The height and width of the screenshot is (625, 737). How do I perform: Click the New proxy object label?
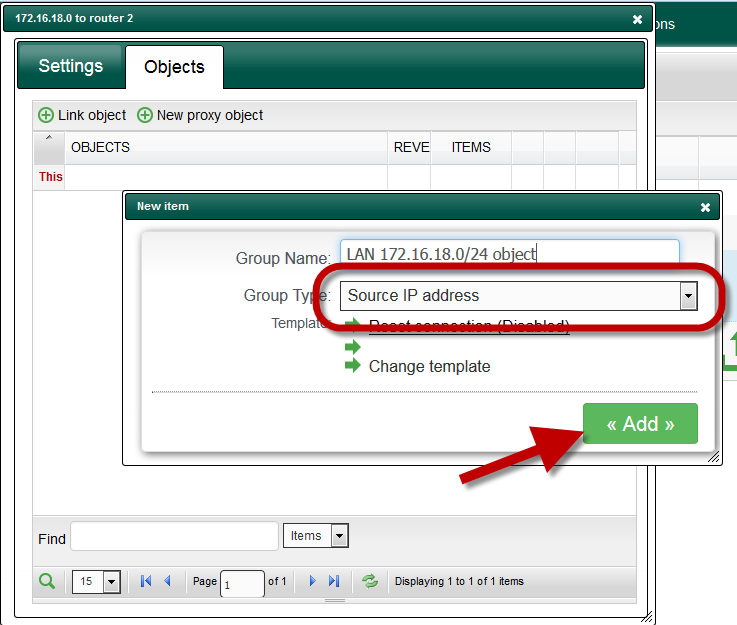point(210,115)
